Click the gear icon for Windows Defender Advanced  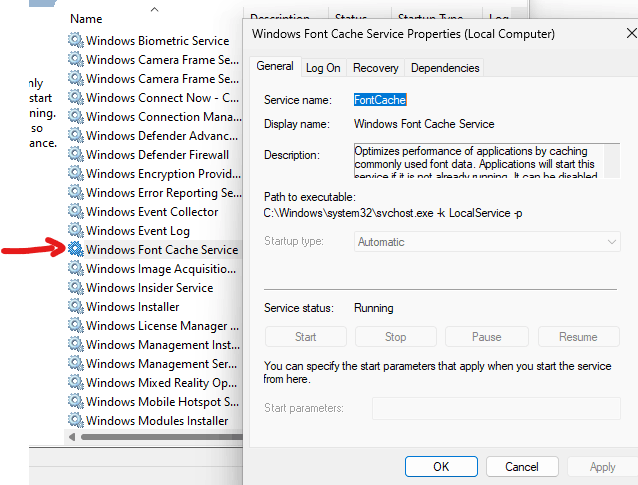click(76, 135)
